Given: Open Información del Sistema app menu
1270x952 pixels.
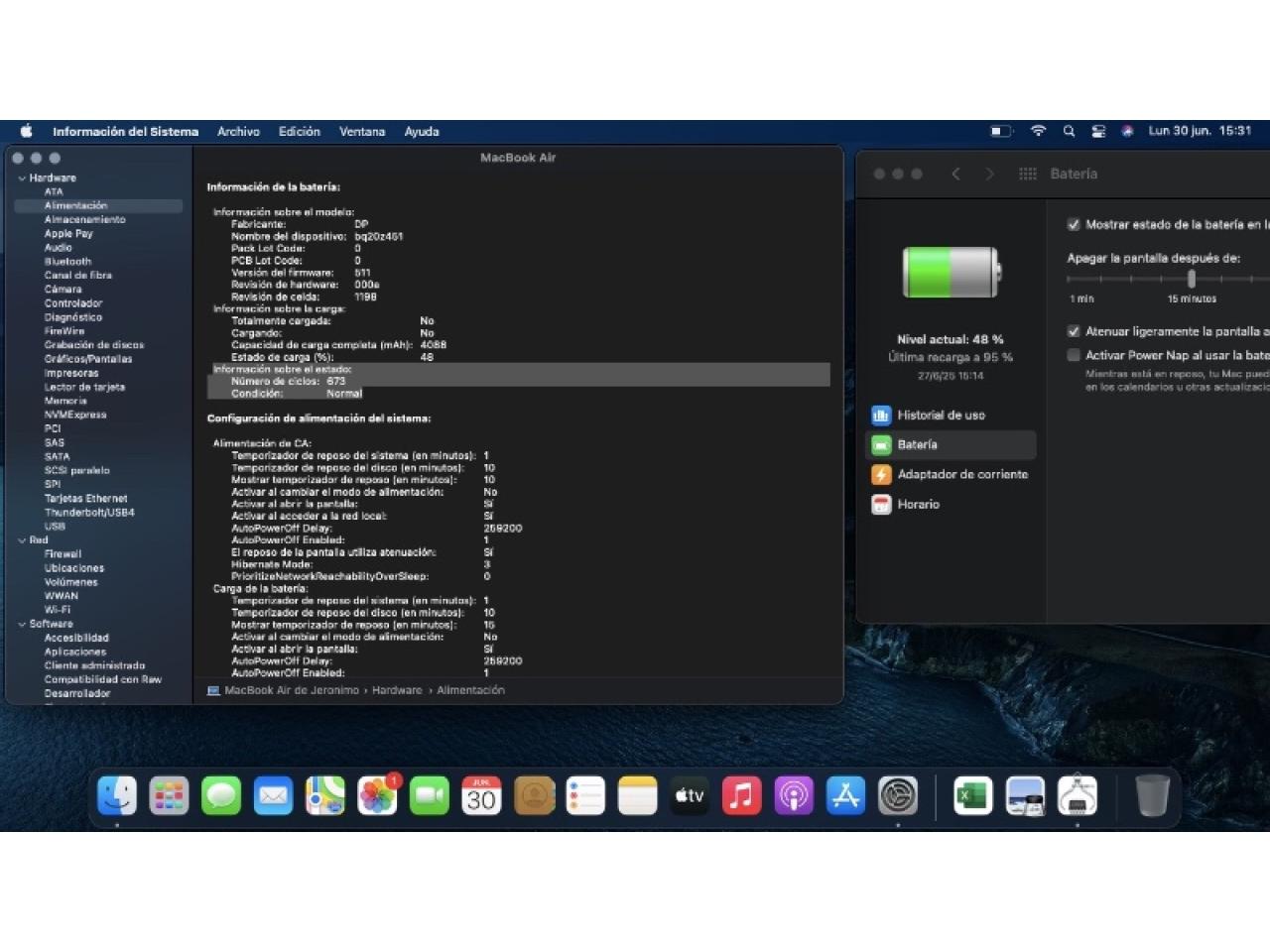Looking at the screenshot, I should [125, 131].
